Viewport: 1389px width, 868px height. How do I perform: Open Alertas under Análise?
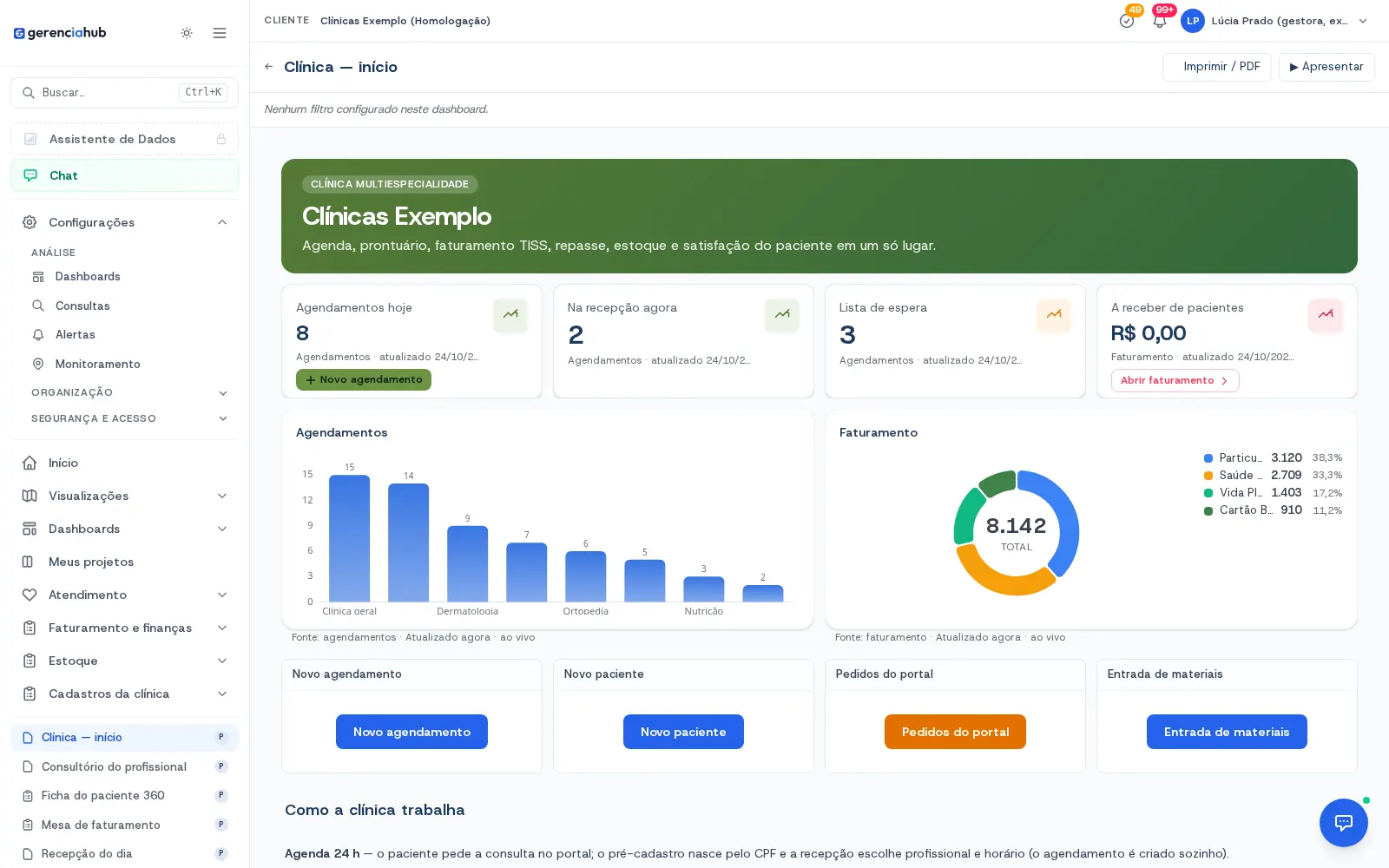coord(128,334)
